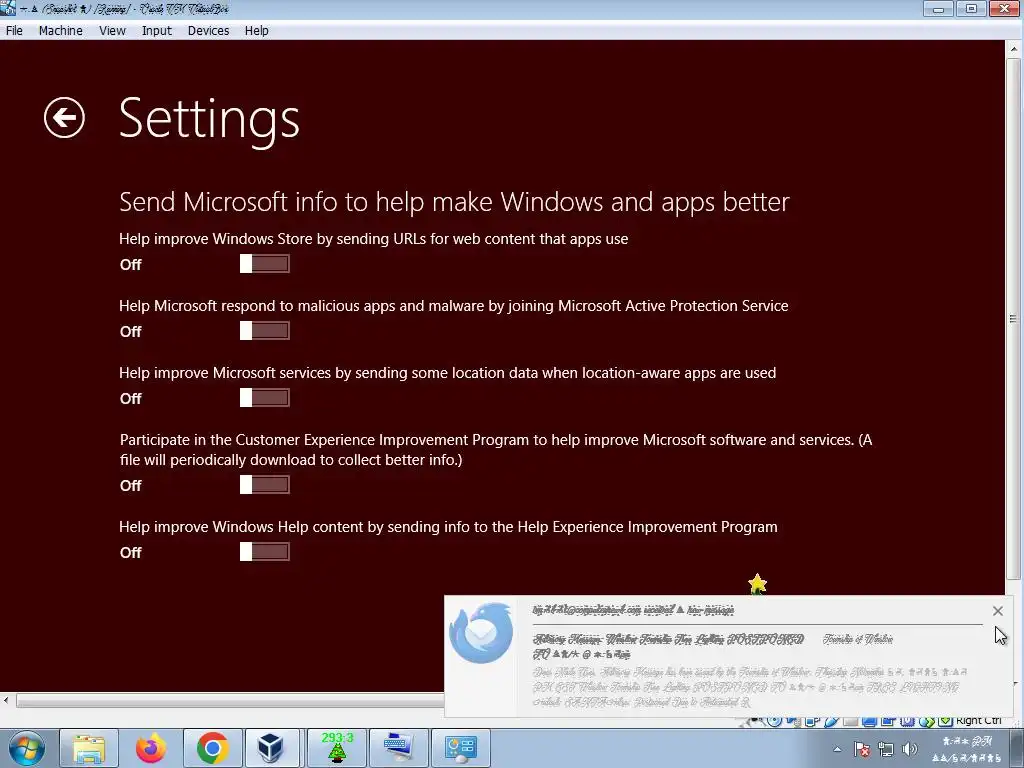
Task: Open the Input menu
Action: [157, 31]
